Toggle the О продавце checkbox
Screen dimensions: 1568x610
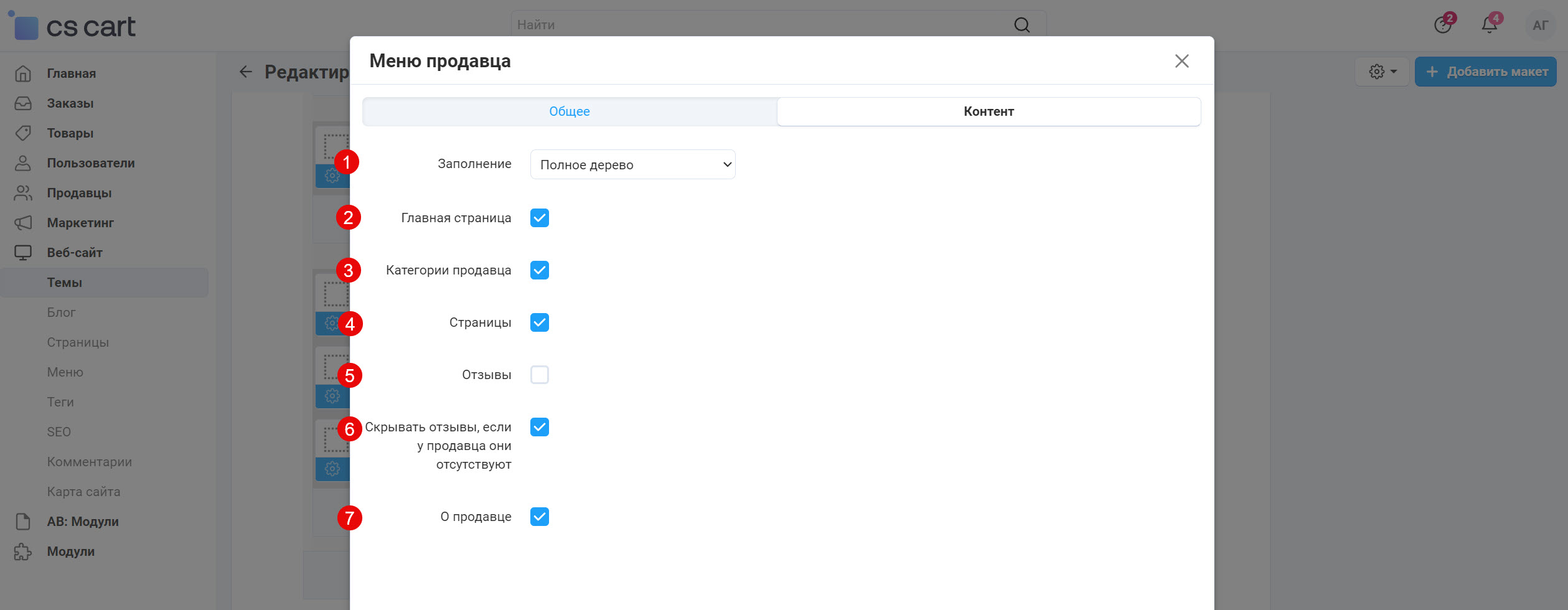[x=539, y=517]
